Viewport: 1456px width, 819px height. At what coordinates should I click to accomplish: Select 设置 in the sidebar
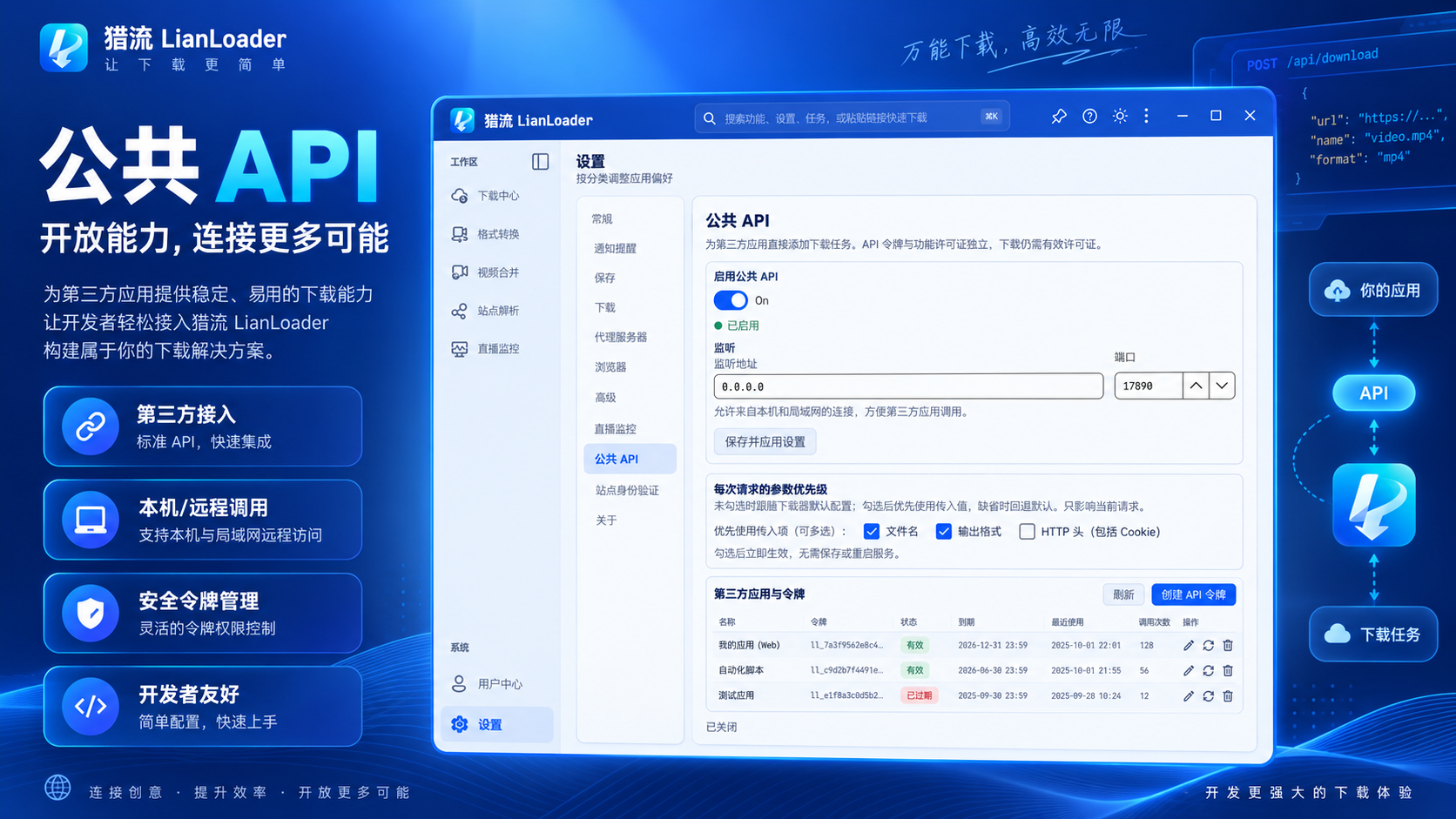497,724
